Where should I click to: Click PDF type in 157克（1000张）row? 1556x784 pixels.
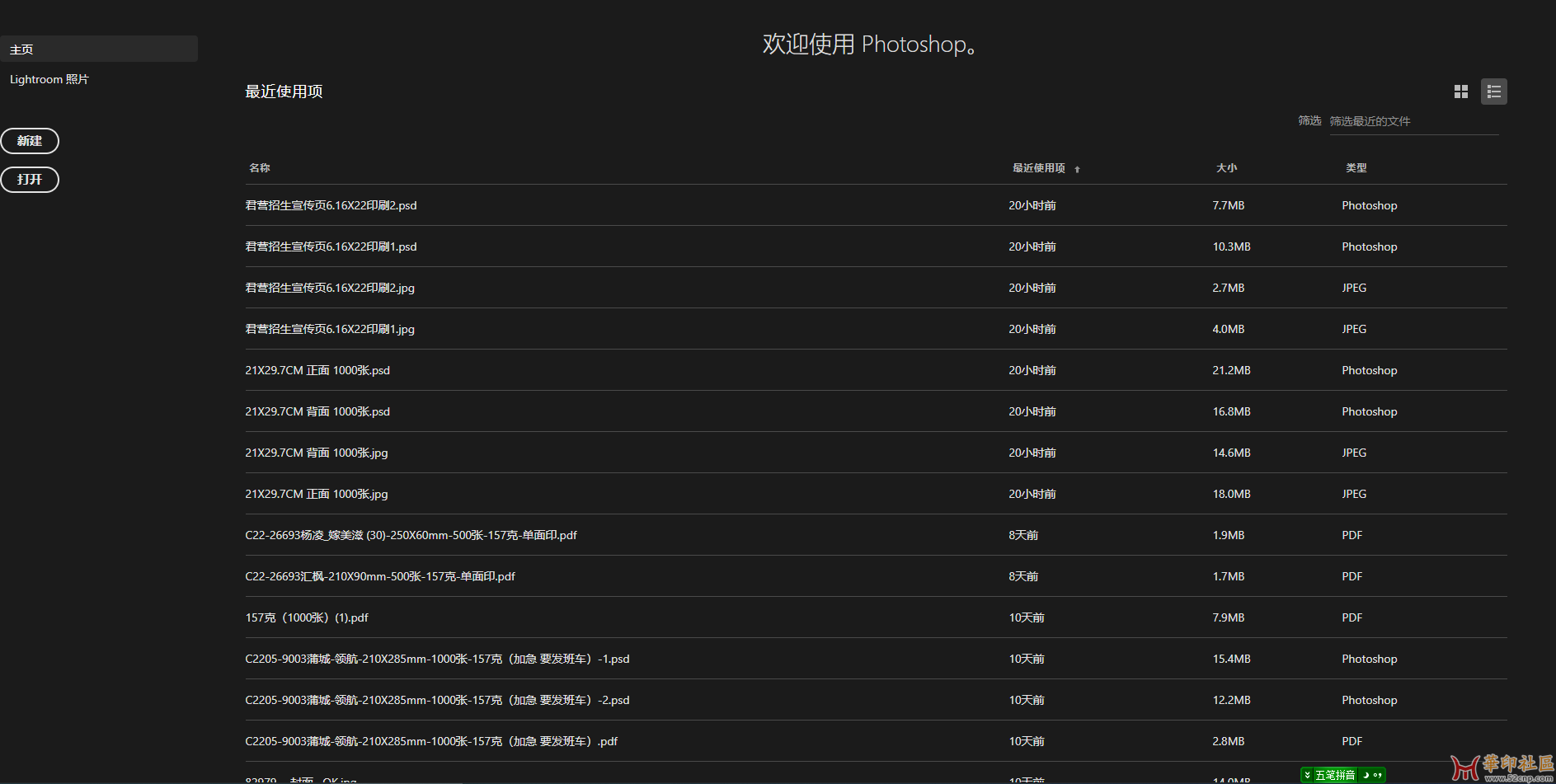[1352, 617]
